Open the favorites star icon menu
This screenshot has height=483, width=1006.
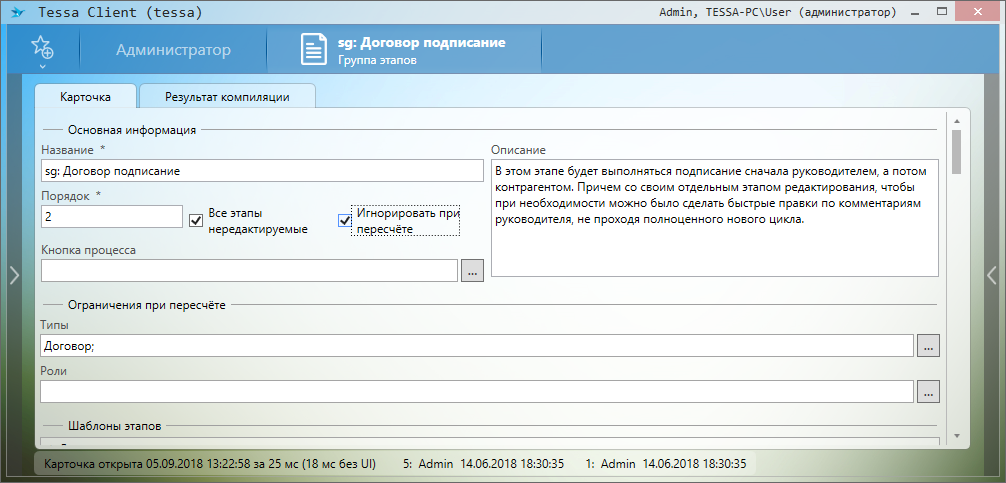(42, 47)
